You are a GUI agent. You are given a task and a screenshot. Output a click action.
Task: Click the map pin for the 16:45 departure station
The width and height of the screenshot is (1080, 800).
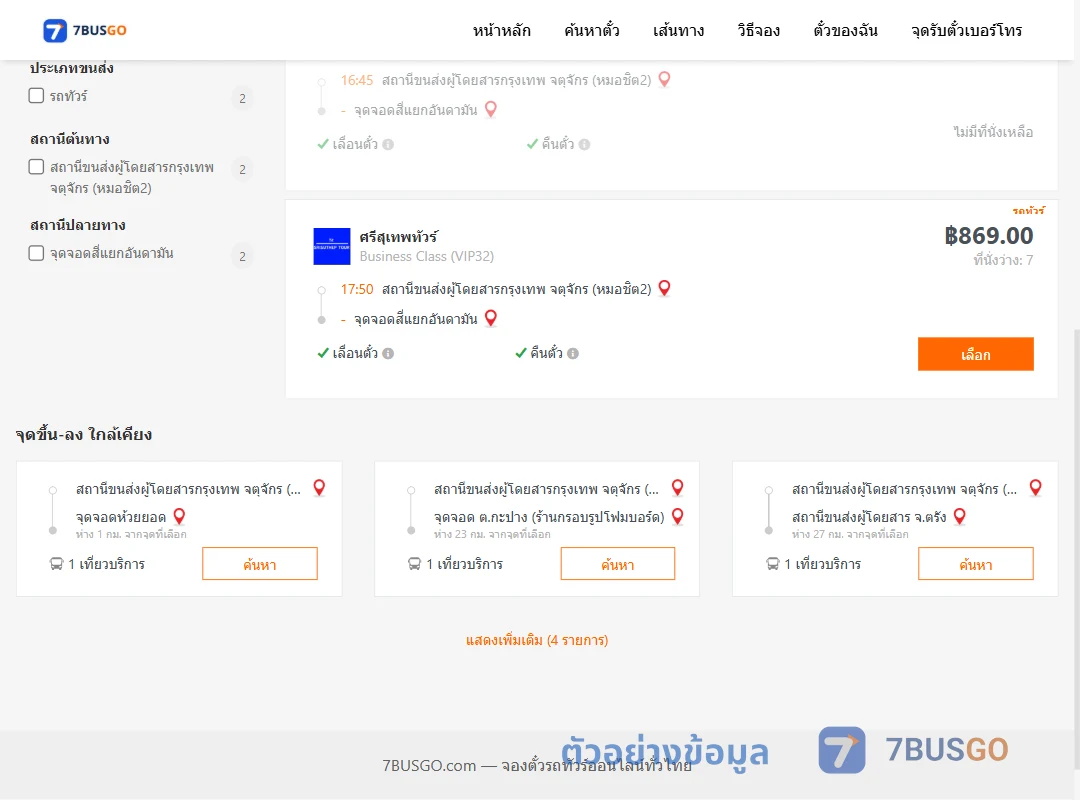(x=665, y=79)
